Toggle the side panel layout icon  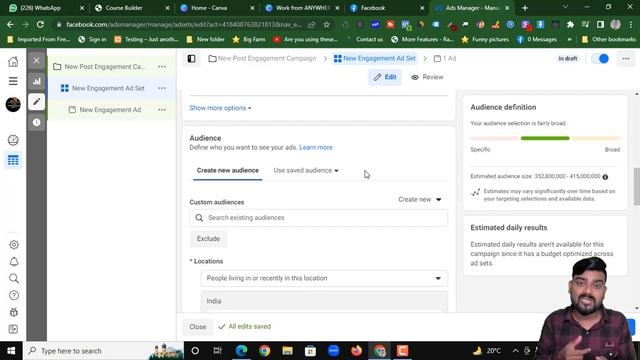pos(191,59)
